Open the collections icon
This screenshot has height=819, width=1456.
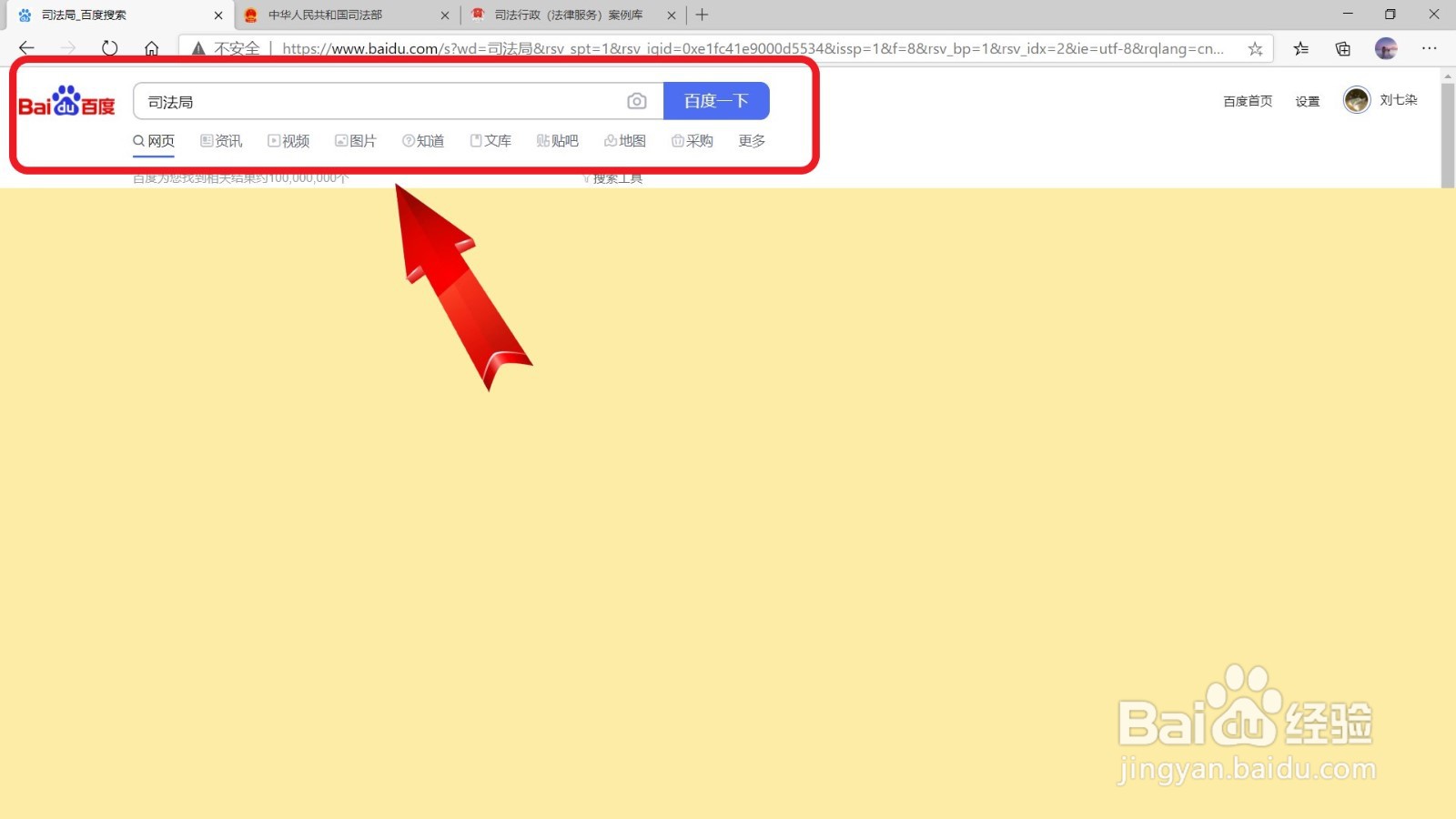pyautogui.click(x=1343, y=48)
